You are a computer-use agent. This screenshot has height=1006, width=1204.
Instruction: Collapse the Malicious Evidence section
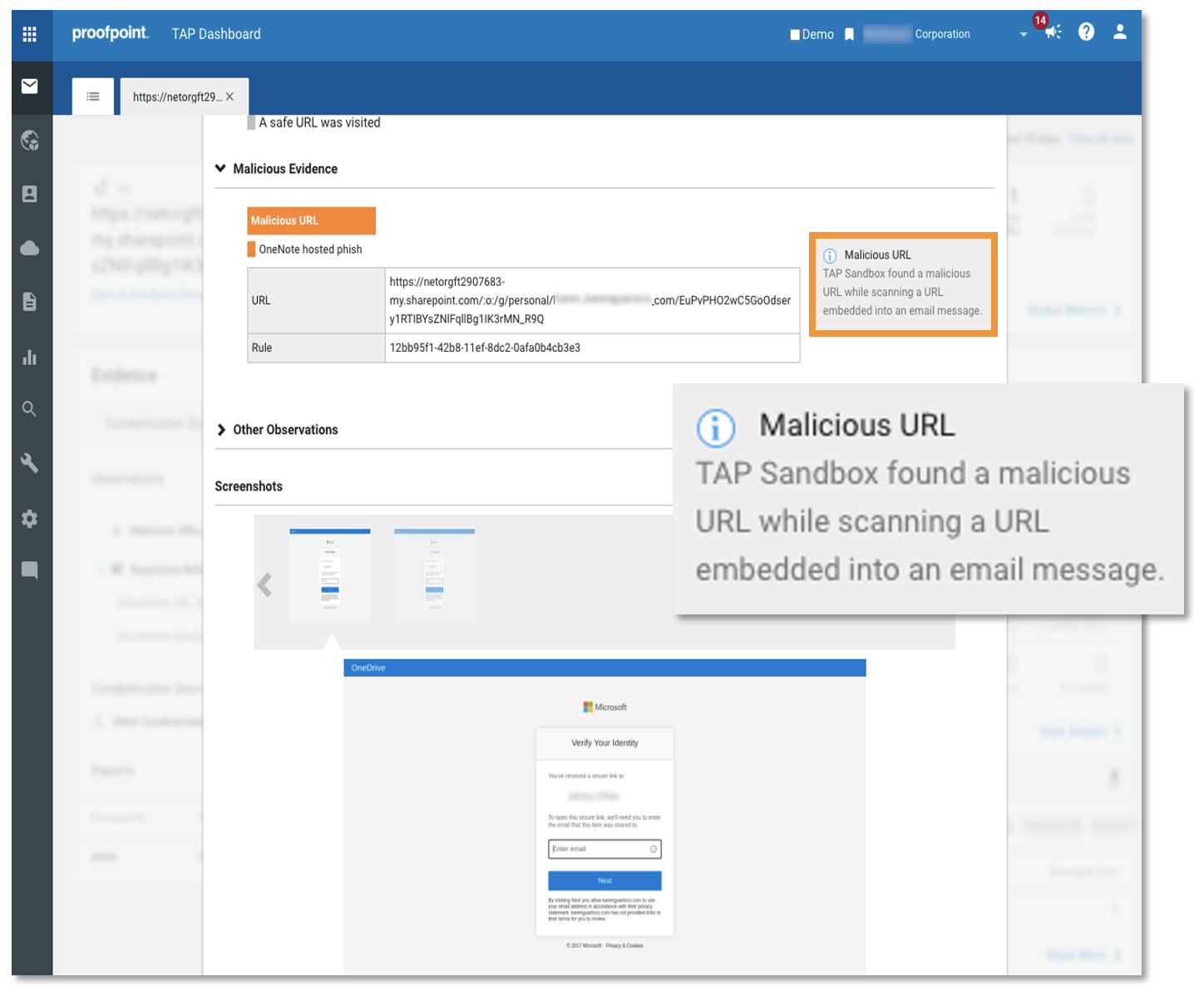click(x=220, y=168)
